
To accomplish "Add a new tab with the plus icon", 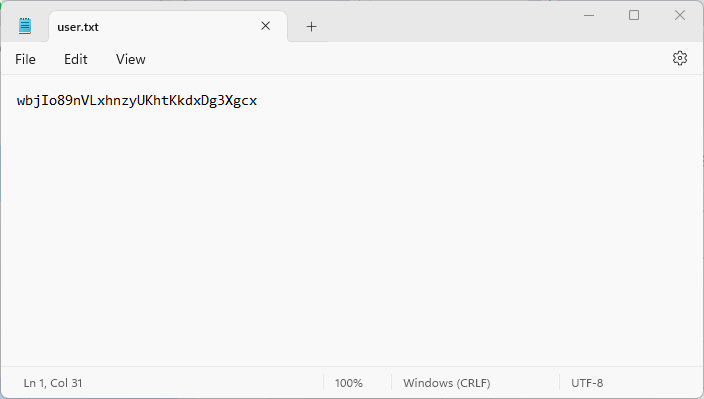I will tap(311, 27).
